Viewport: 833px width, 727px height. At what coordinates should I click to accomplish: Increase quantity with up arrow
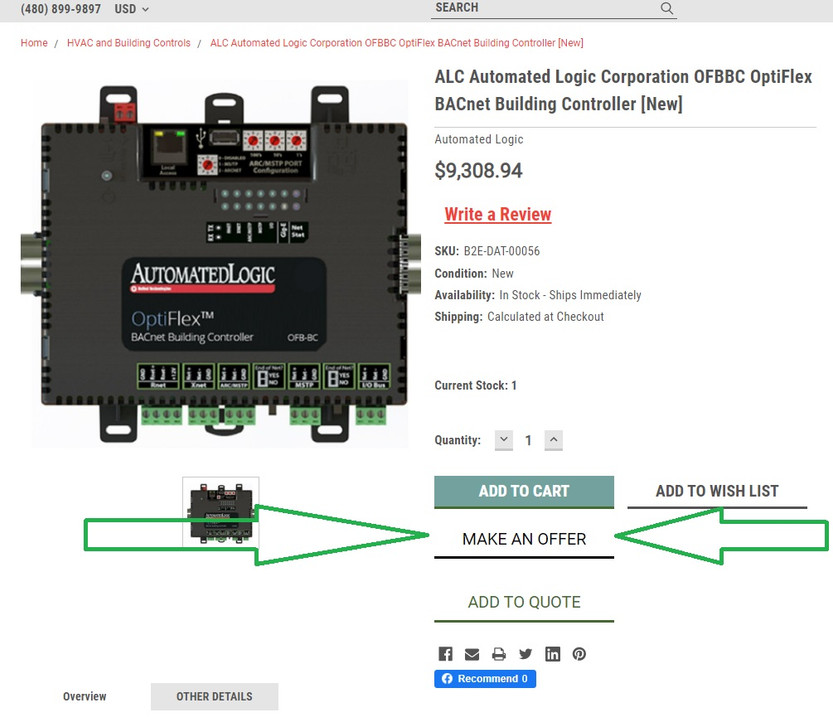pyautogui.click(x=554, y=440)
